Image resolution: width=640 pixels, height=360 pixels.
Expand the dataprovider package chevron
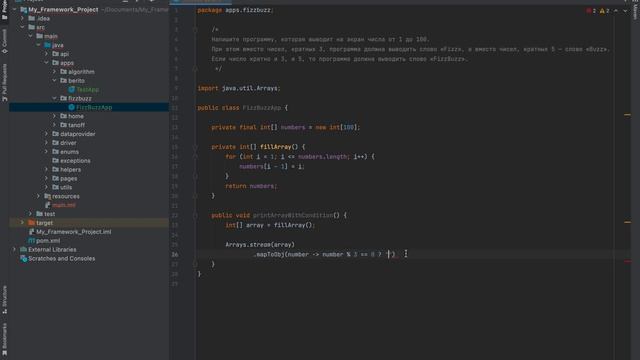point(46,134)
